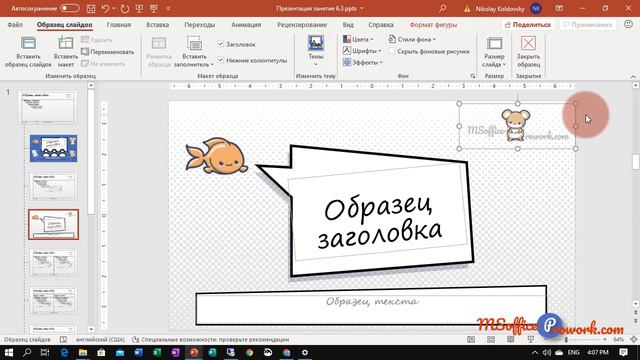Start Slide Show from status bar
Screen dimensions: 640x360
[x=531, y=340]
